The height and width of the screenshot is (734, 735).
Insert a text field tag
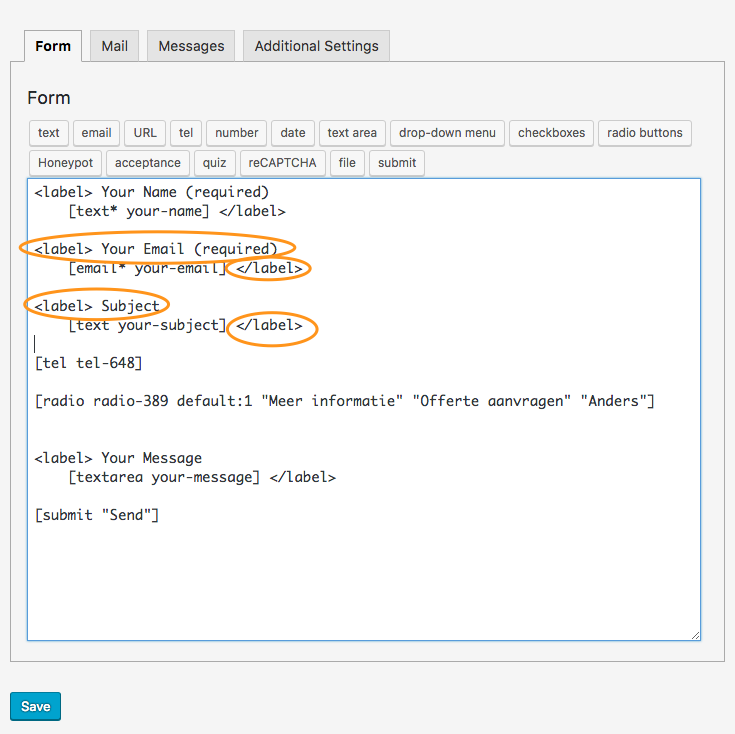[x=49, y=133]
